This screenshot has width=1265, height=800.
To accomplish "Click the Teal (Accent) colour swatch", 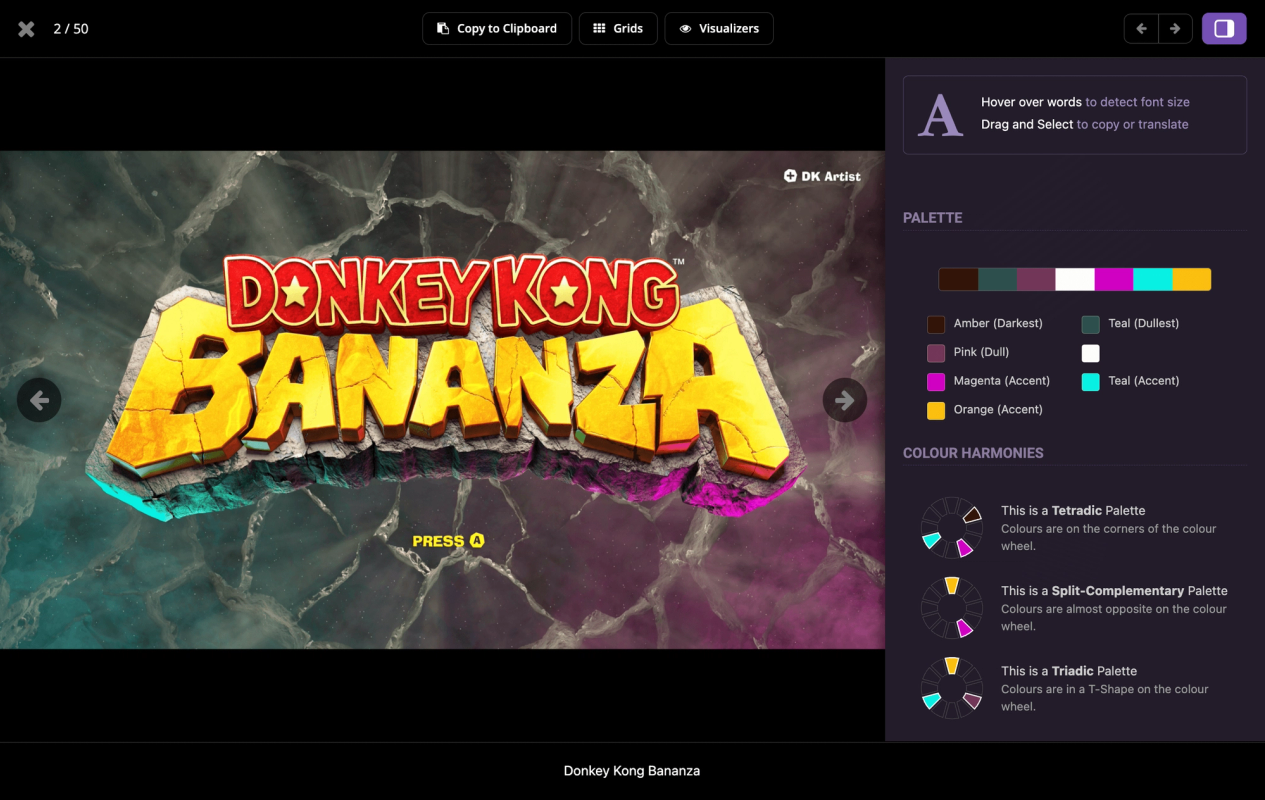I will tap(1091, 381).
